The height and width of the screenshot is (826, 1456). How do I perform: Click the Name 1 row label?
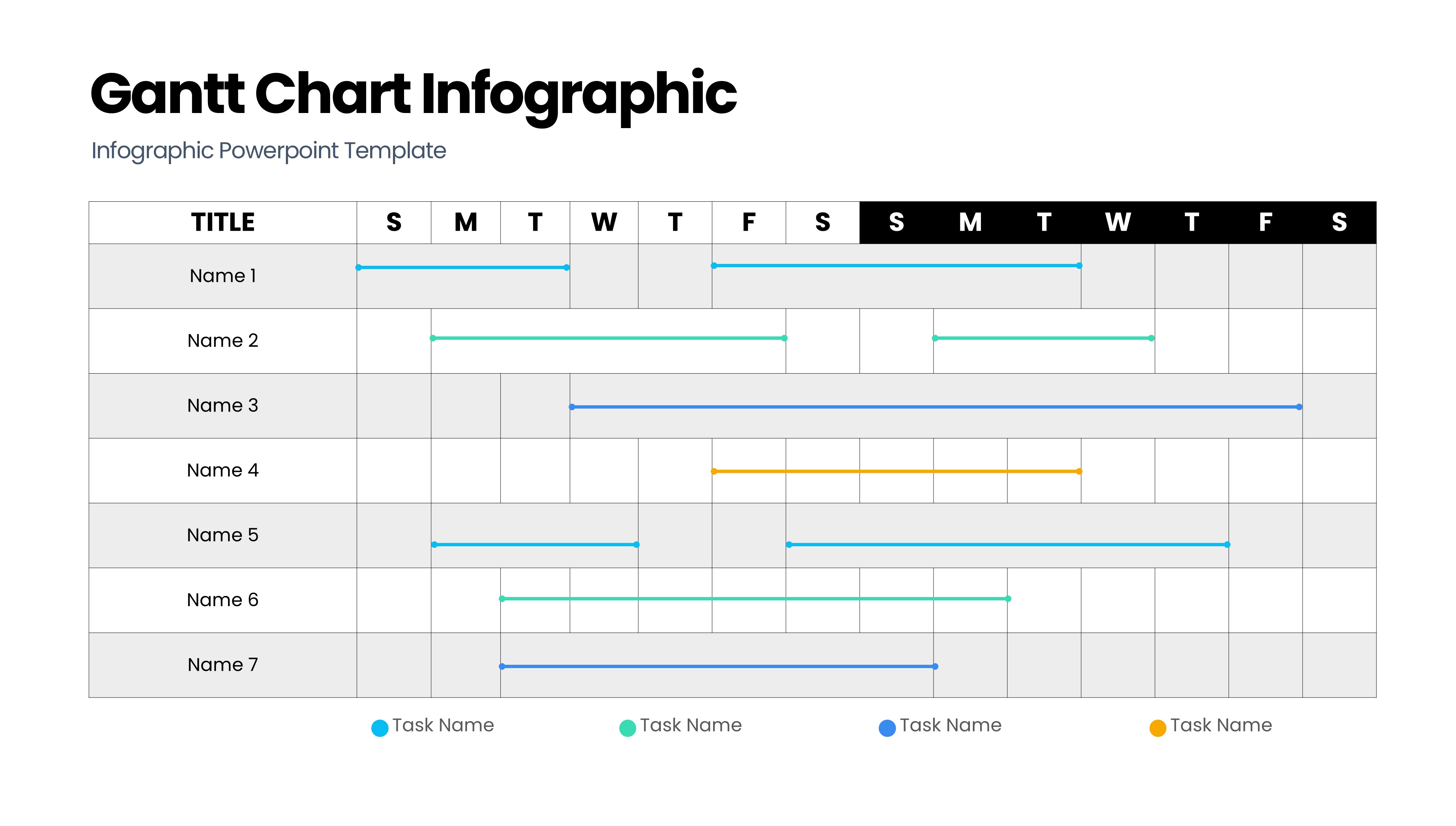click(x=223, y=276)
